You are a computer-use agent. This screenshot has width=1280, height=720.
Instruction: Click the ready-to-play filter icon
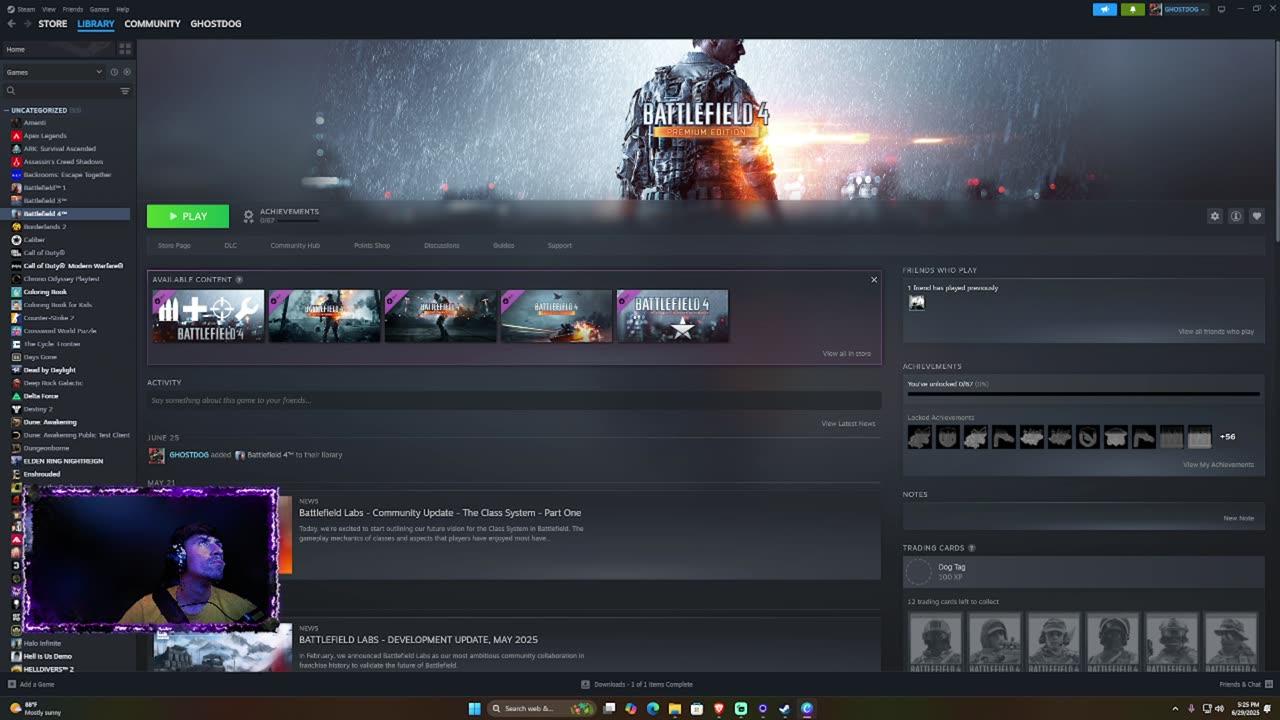(x=126, y=72)
